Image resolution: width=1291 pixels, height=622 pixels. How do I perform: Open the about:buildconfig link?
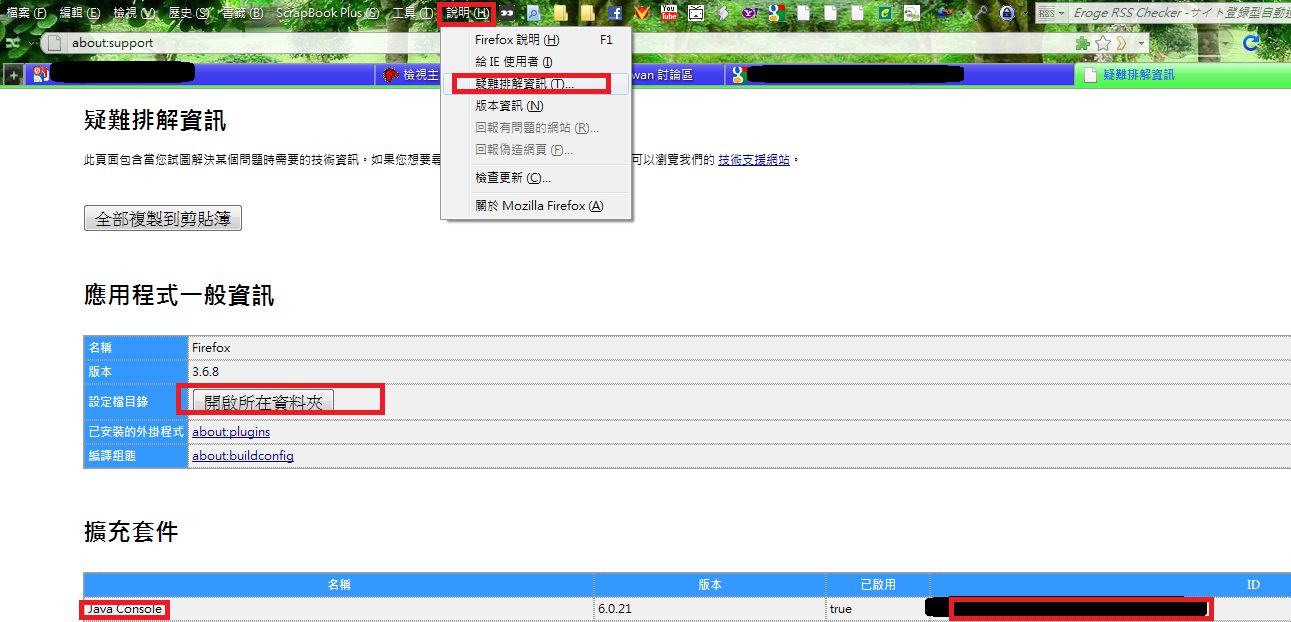[242, 456]
